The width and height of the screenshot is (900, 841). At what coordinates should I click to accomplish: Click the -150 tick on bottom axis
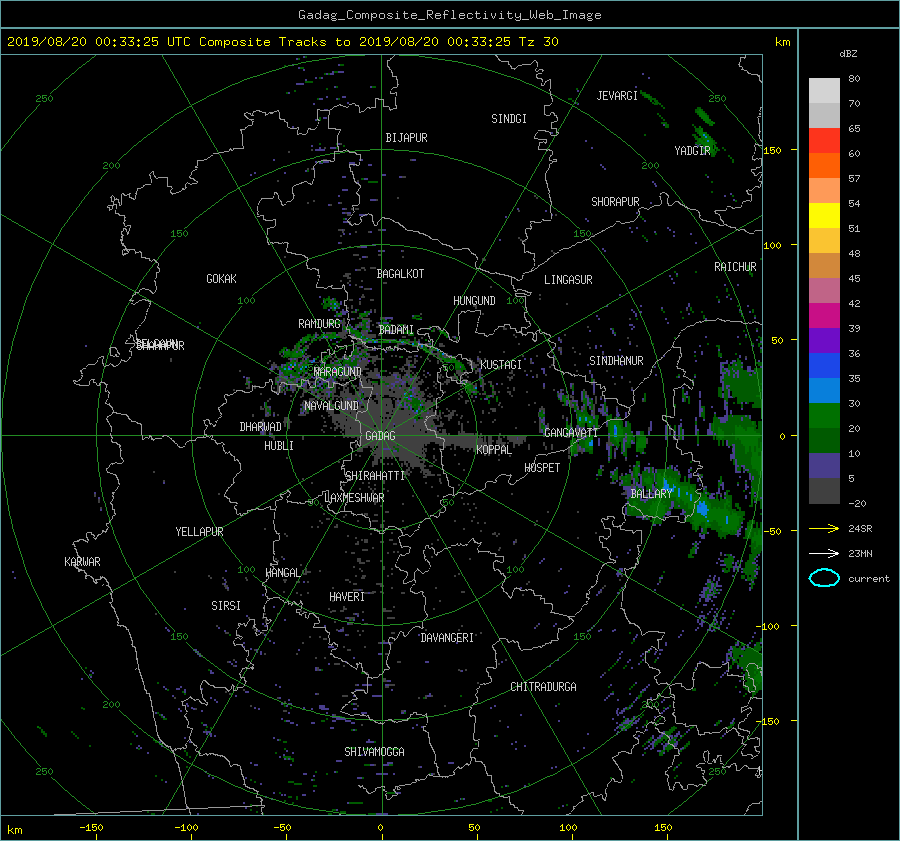[x=91, y=828]
